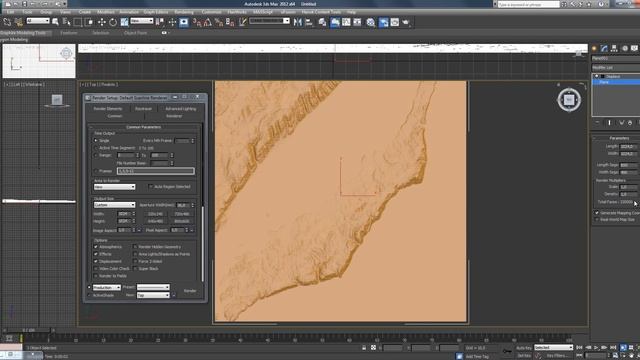Screen dimensions: 640x360
Task: Open the Create command panel tab
Action: (594, 48)
